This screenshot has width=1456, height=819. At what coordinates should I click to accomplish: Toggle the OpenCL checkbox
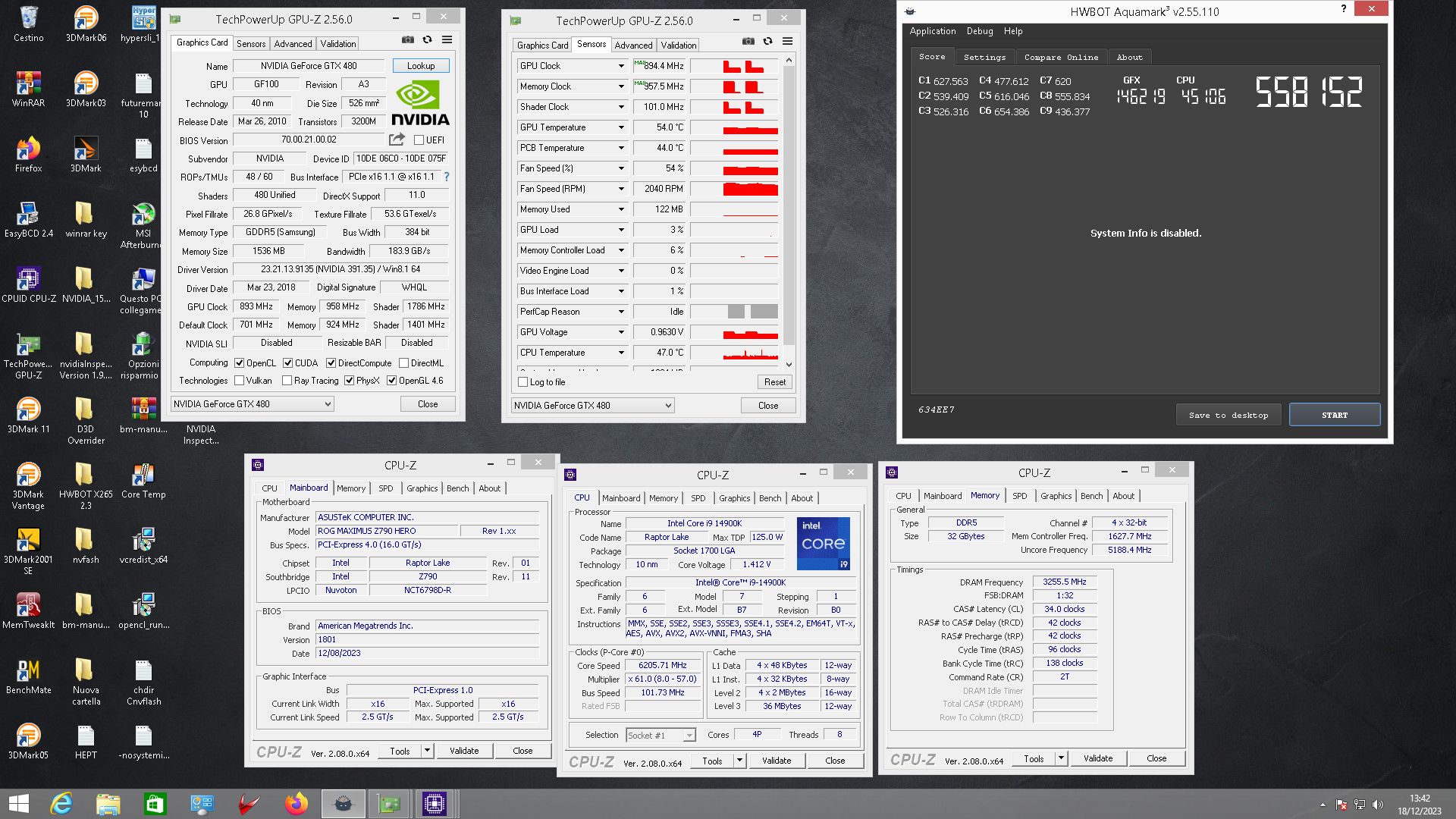point(240,363)
